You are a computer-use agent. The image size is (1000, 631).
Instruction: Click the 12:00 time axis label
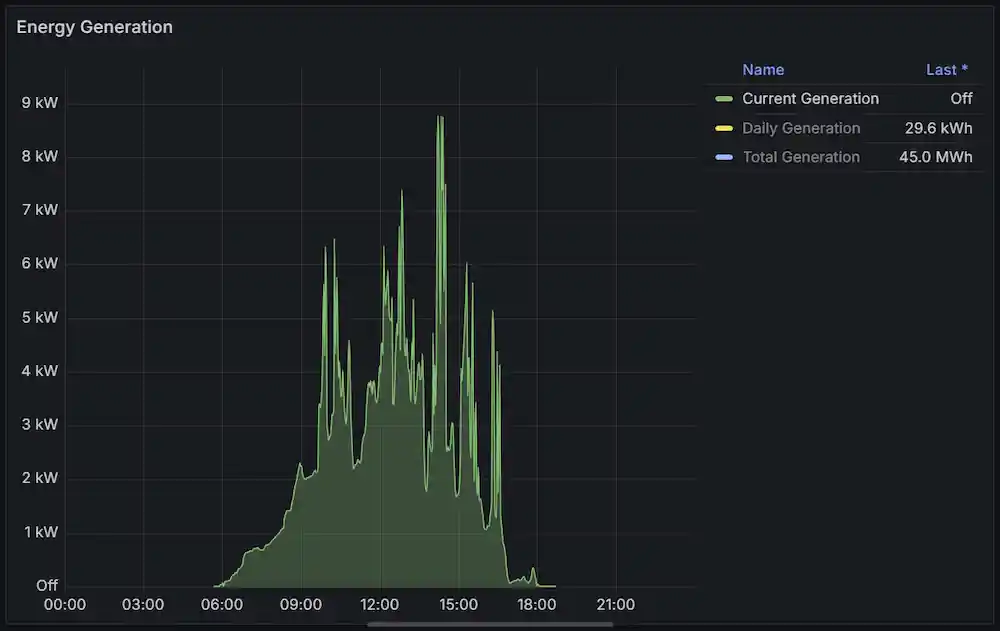379,604
